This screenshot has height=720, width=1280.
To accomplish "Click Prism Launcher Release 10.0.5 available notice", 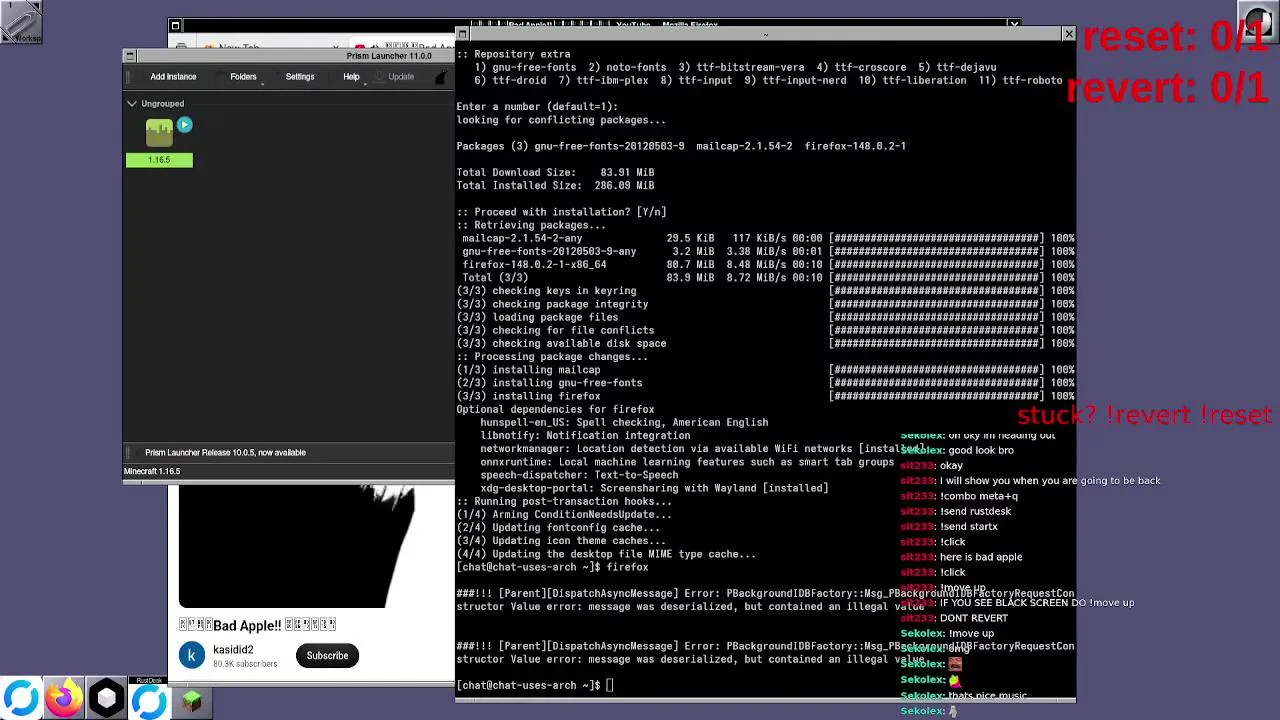I will [225, 453].
